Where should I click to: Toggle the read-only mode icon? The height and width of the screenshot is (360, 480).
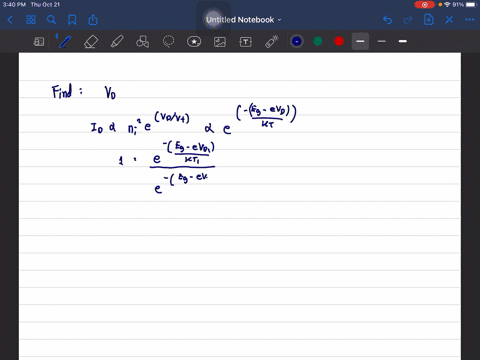[39, 42]
